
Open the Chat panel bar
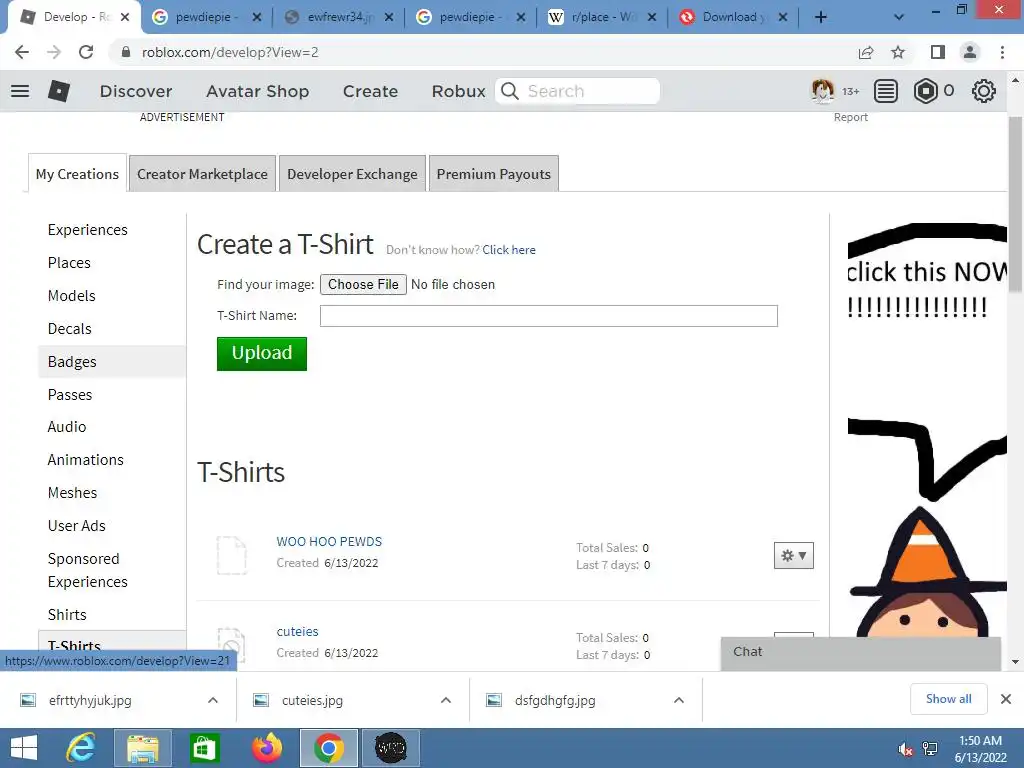861,652
